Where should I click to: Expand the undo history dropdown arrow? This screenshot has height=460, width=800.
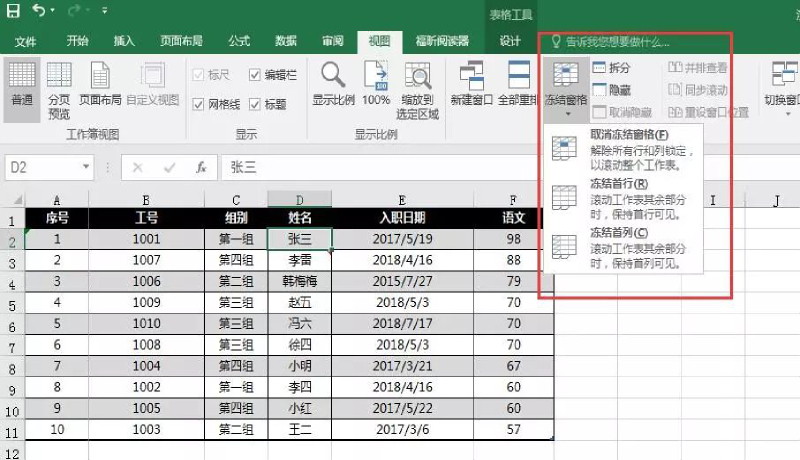[x=53, y=12]
